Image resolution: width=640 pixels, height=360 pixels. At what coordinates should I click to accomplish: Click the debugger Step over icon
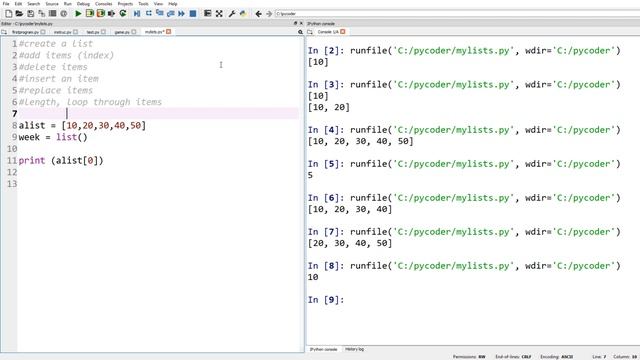[149, 13]
